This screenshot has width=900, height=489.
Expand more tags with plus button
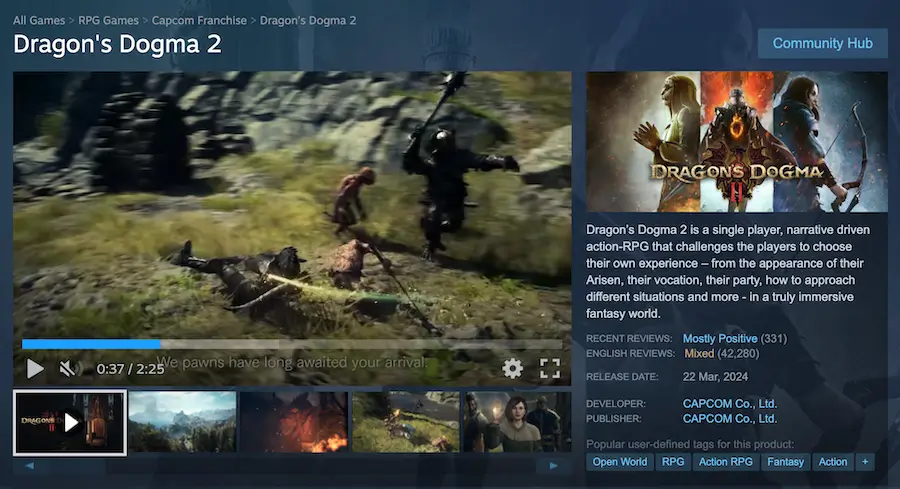(x=865, y=462)
